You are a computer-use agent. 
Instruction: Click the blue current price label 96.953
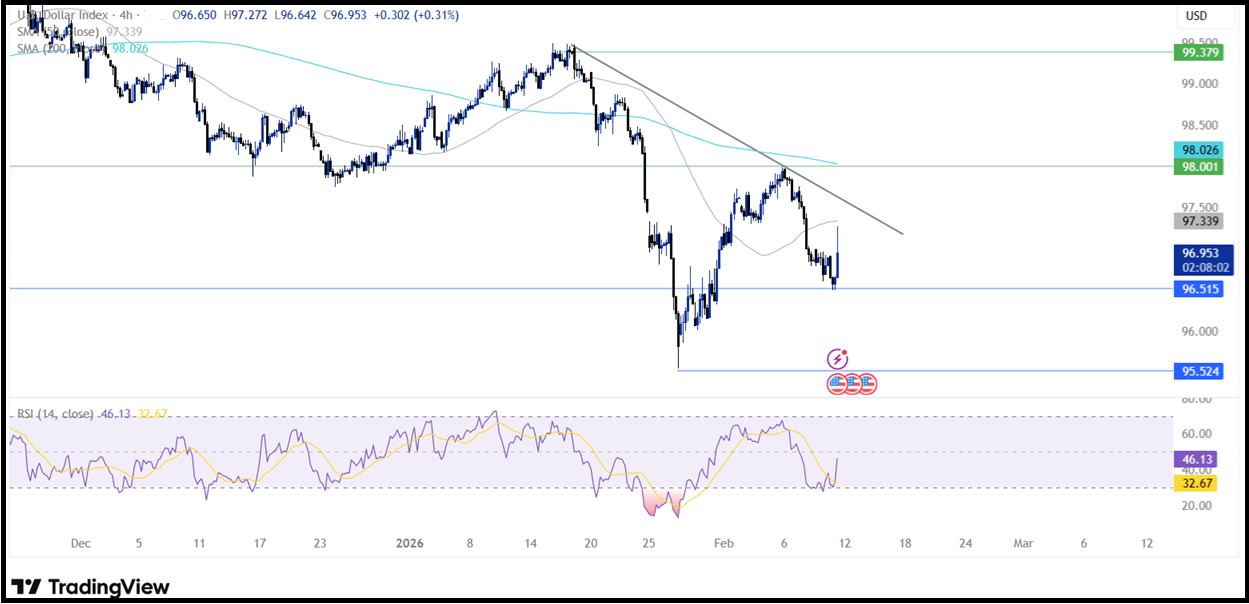click(1199, 255)
